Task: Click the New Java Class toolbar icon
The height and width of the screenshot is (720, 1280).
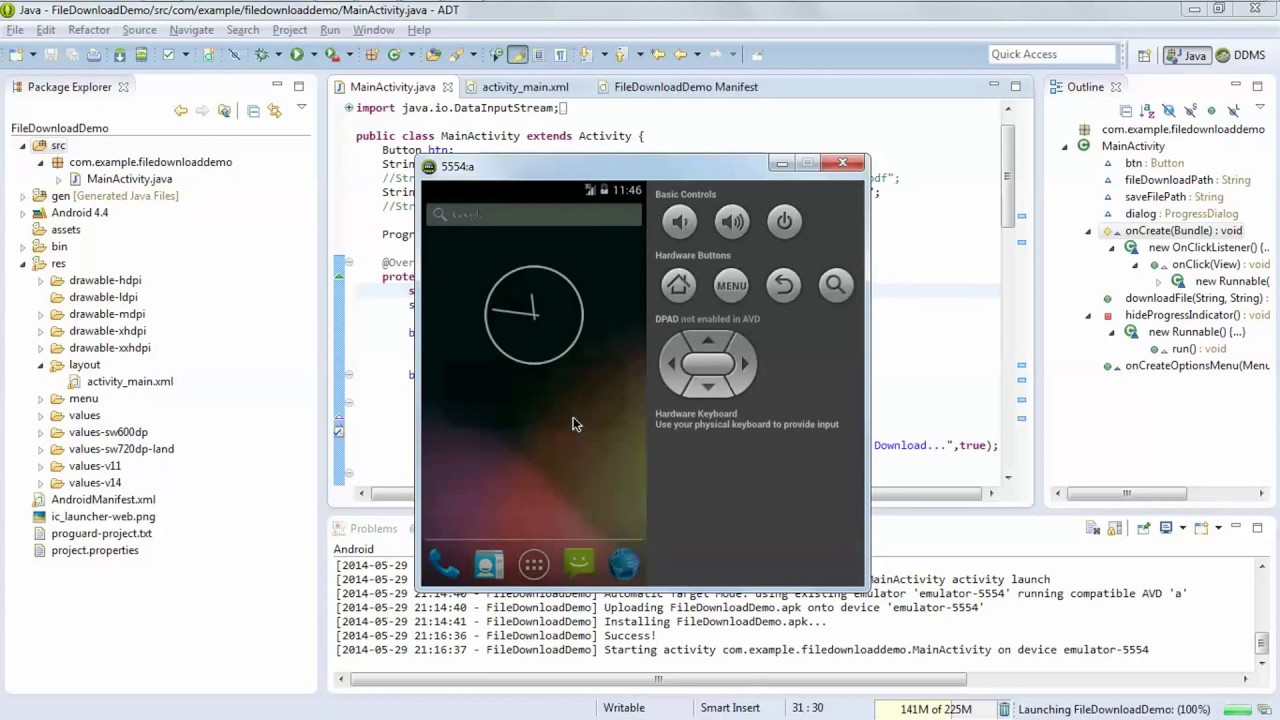Action: (x=394, y=55)
